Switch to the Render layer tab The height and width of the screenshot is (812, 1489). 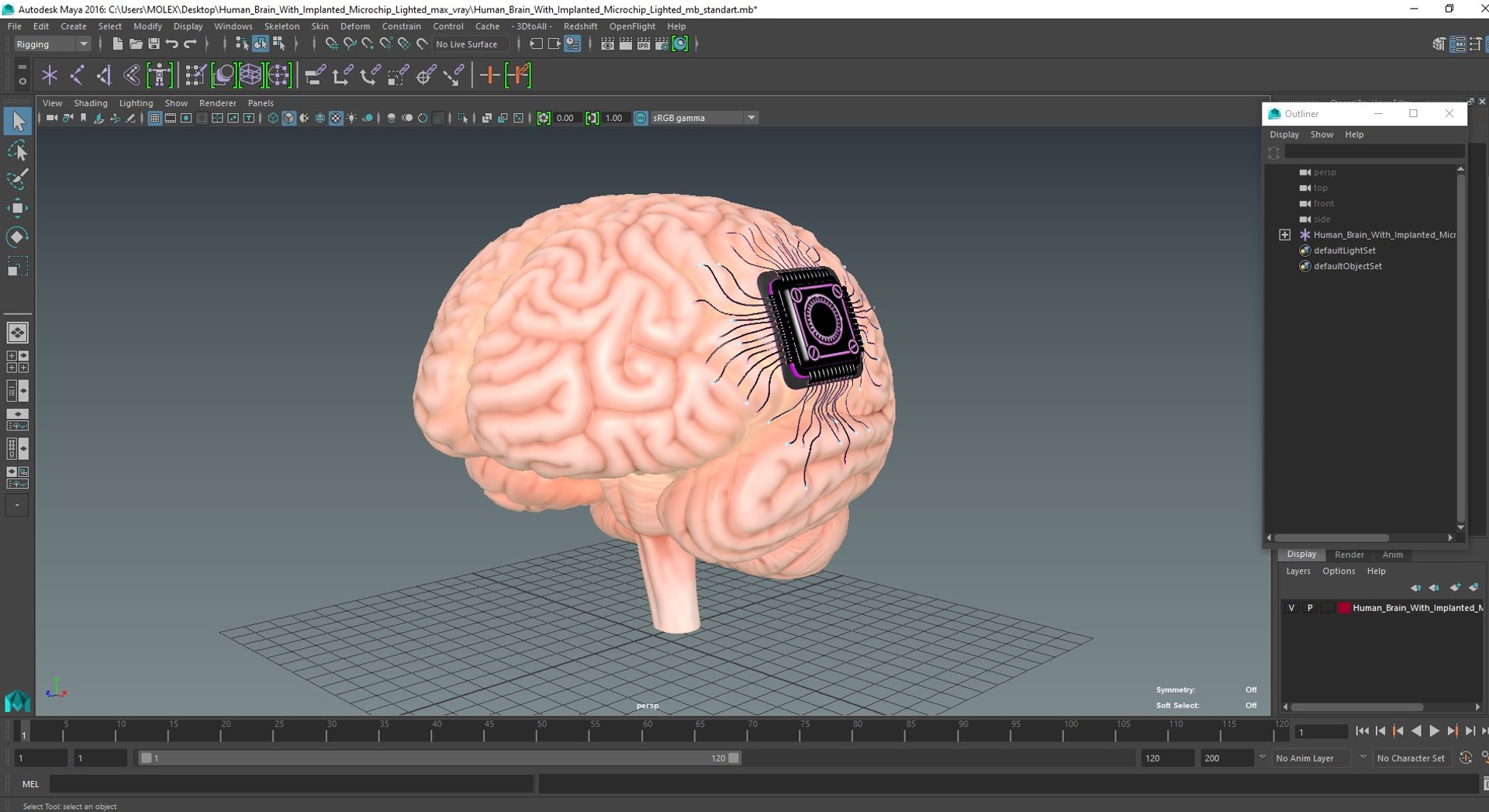click(1349, 555)
